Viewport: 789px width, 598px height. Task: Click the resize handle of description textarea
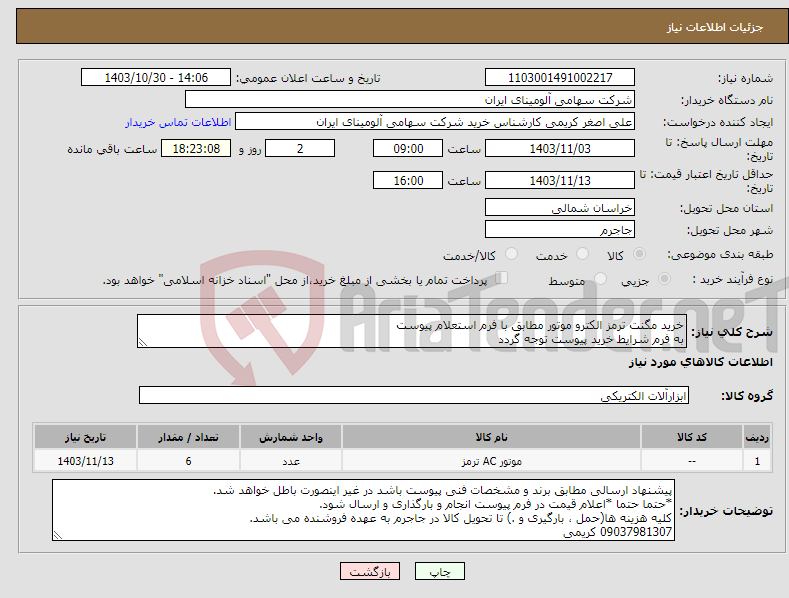(143, 342)
